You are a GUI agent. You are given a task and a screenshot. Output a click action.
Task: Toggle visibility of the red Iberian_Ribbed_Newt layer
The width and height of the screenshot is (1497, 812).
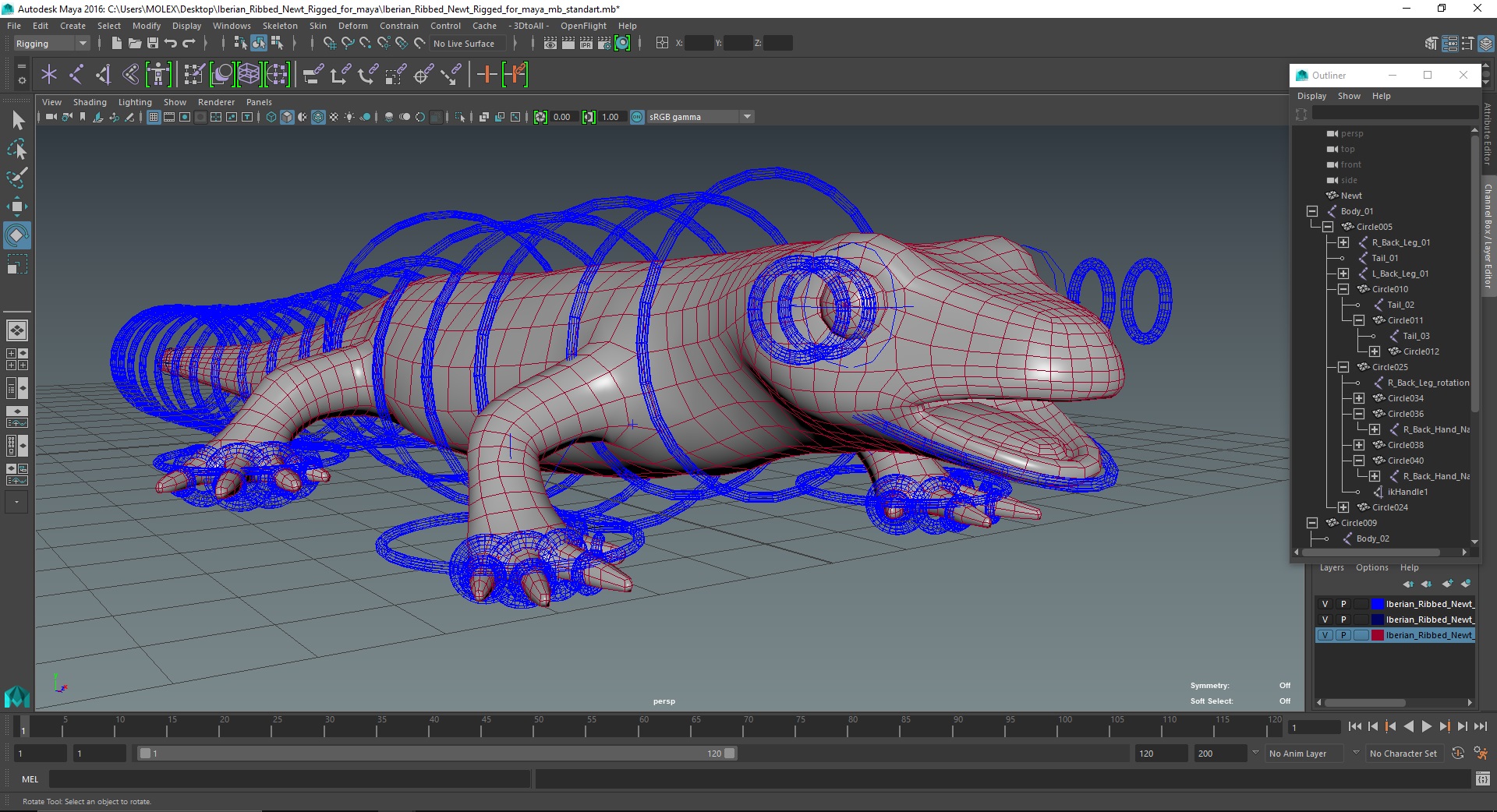pos(1325,635)
